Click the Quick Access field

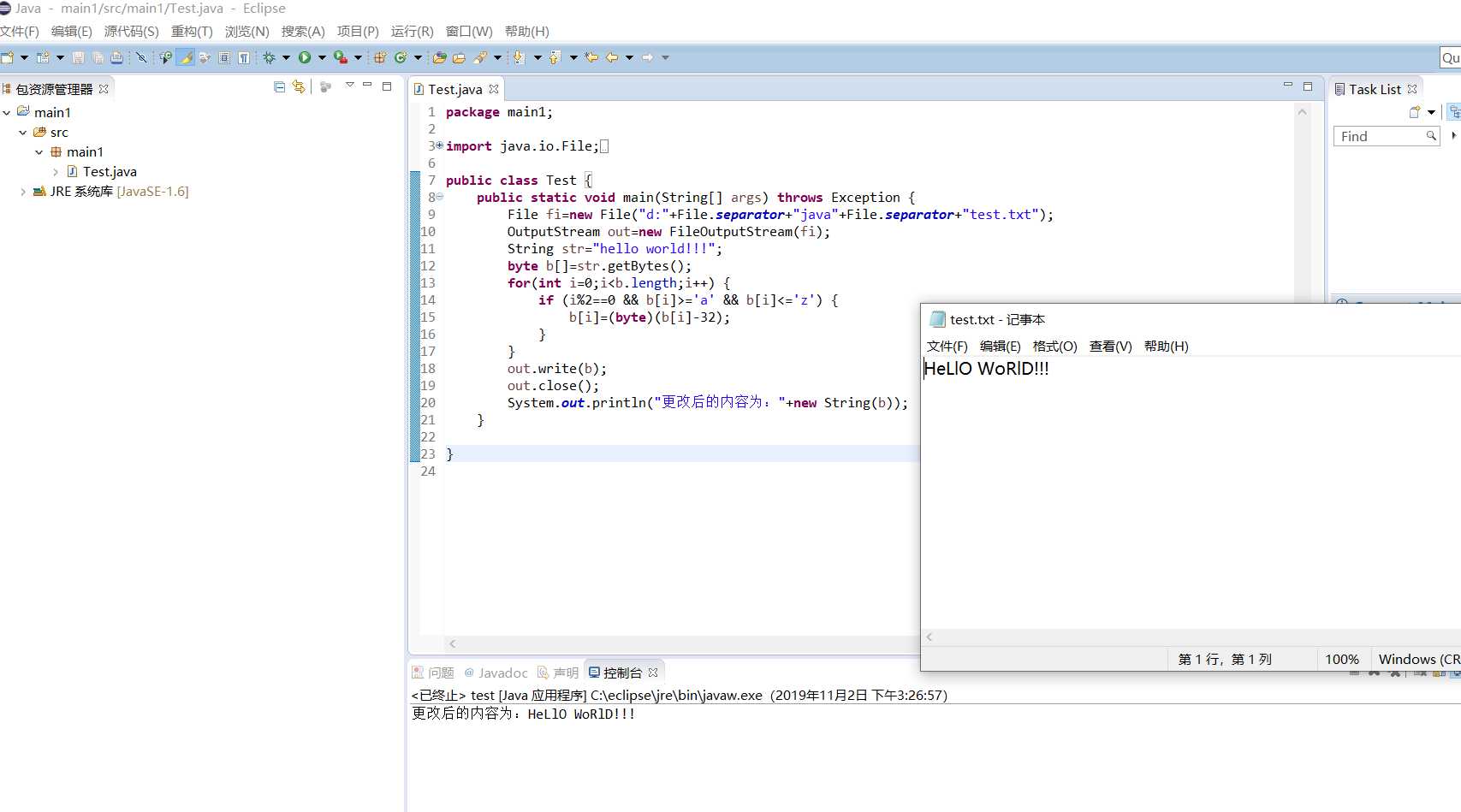[1450, 57]
